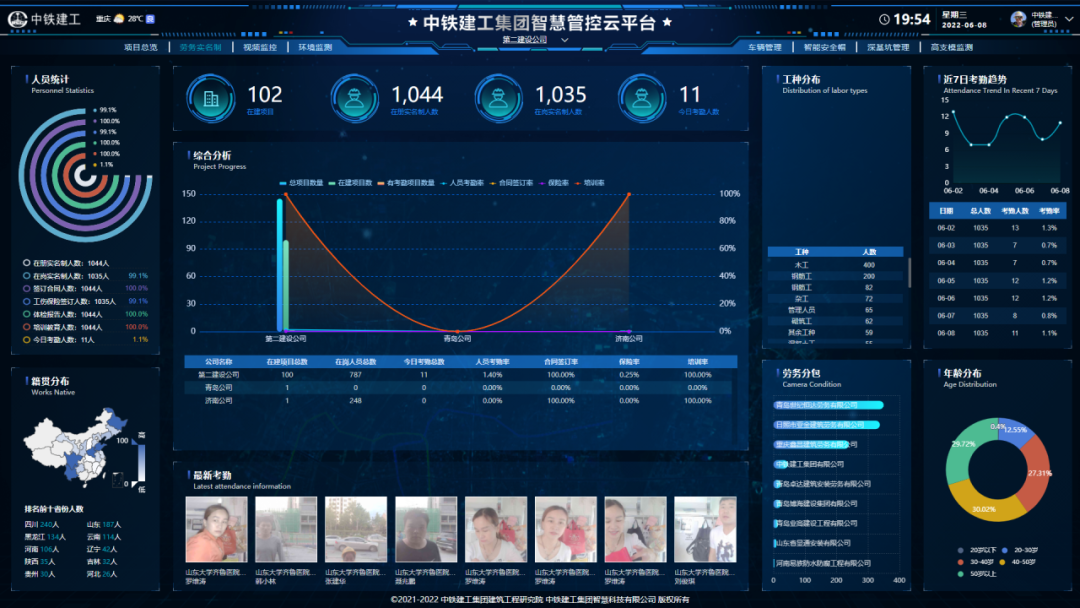Toggle the 20岁以下 age legend item
Viewport: 1080px width, 608px height.
coord(977,550)
